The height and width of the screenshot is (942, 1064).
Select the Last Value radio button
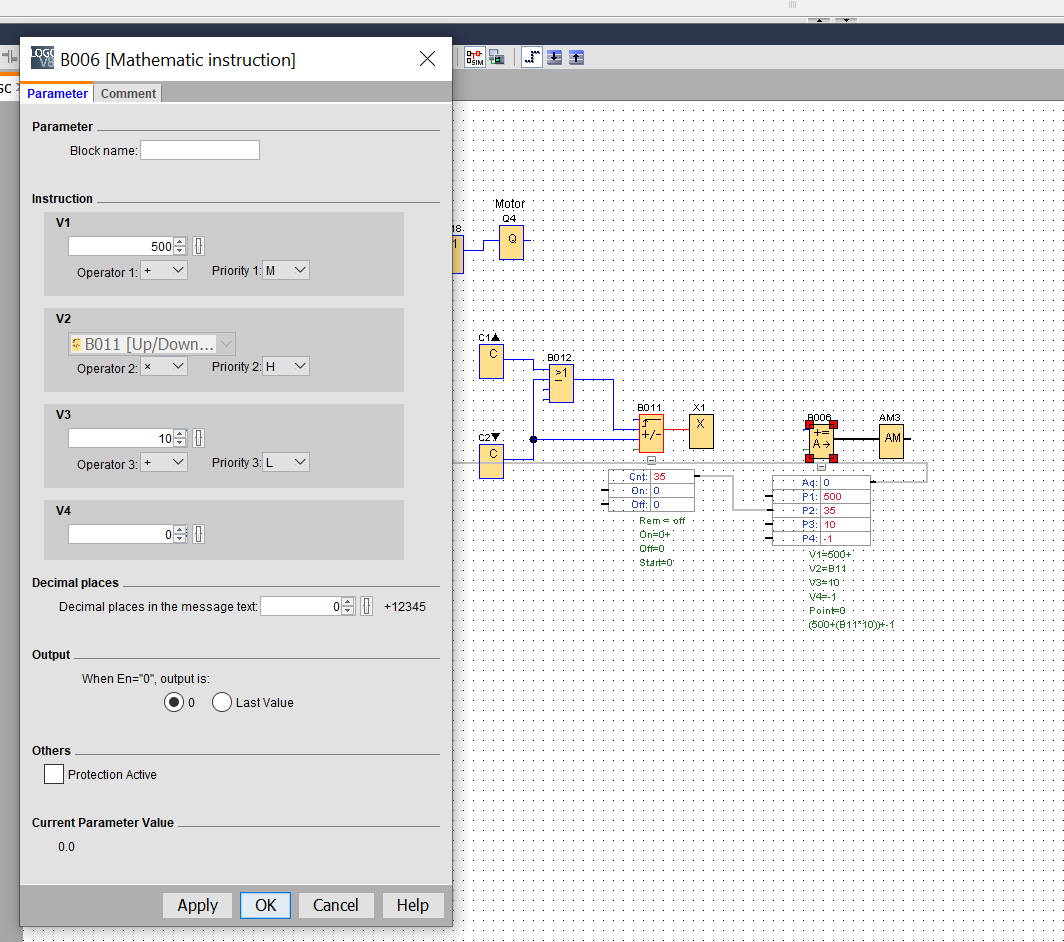[222, 702]
